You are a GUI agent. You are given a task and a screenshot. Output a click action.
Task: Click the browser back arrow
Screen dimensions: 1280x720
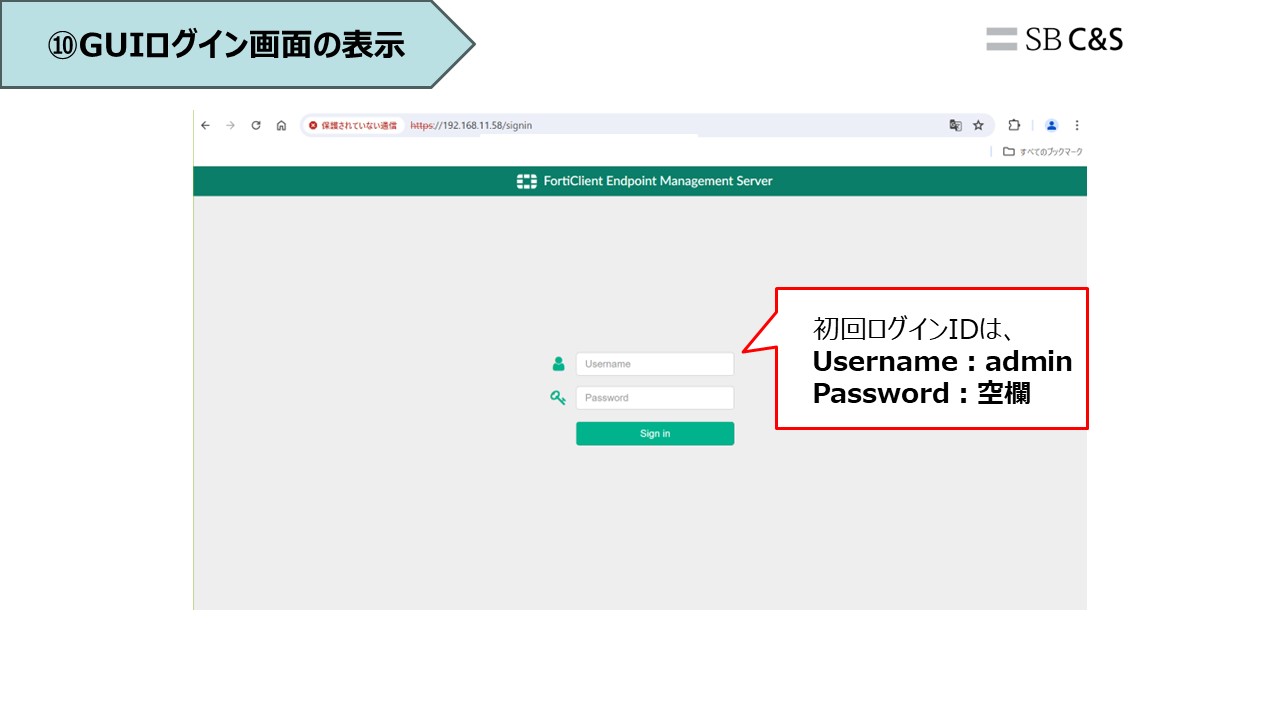coord(205,125)
